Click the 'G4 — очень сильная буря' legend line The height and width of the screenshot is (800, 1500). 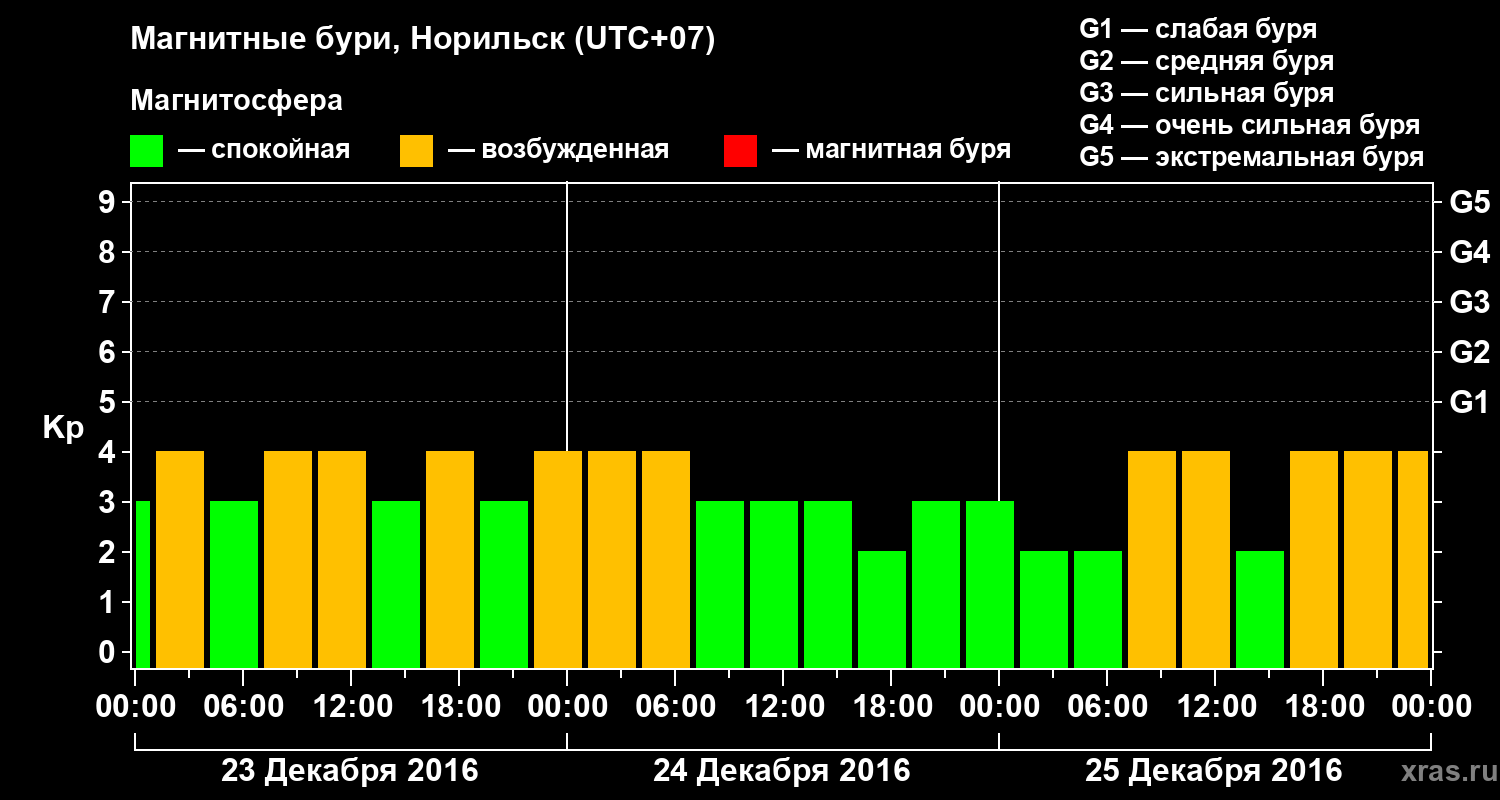pos(1250,125)
